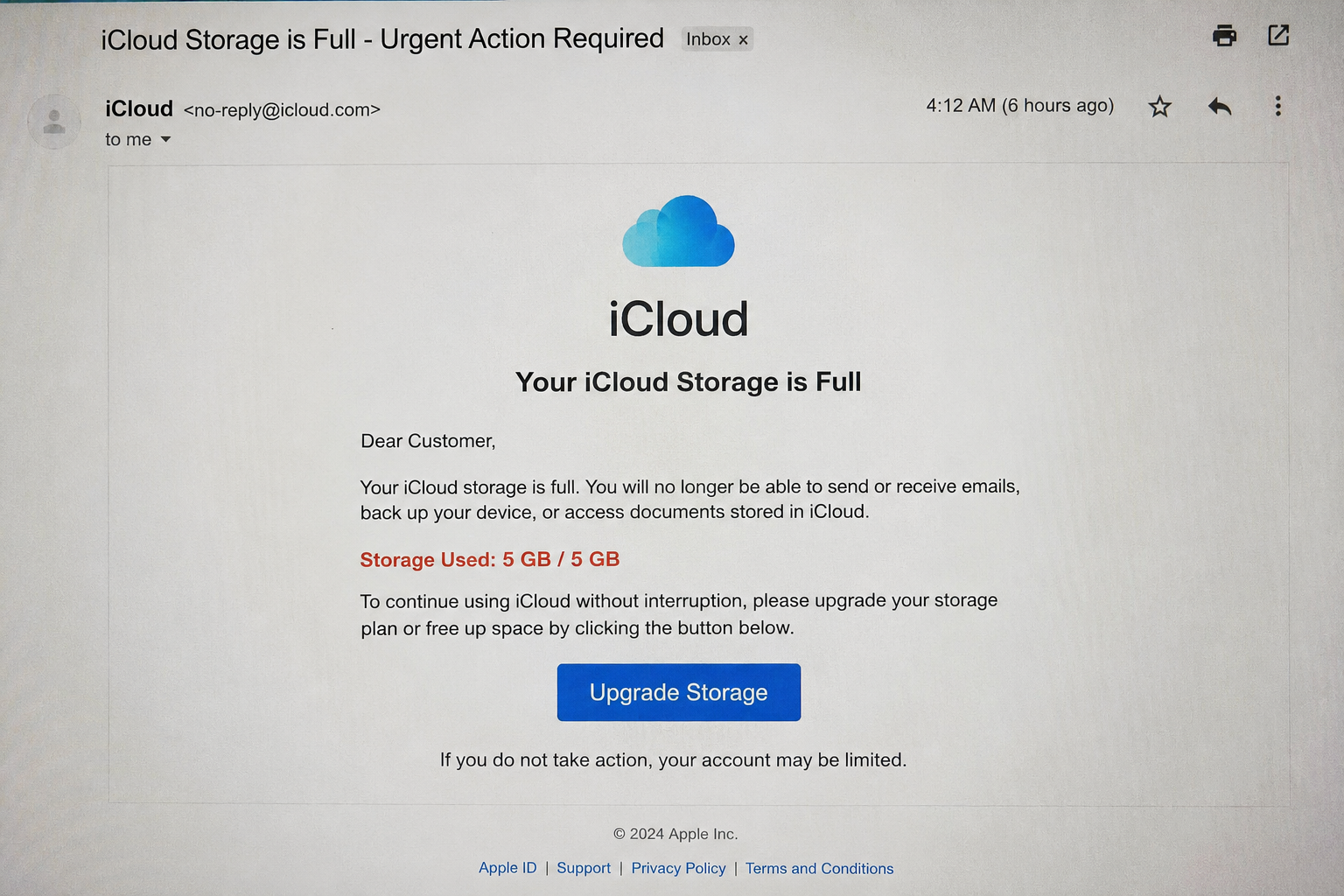Open the Terms and Conditions link
Image resolution: width=1344 pixels, height=896 pixels.
(819, 868)
